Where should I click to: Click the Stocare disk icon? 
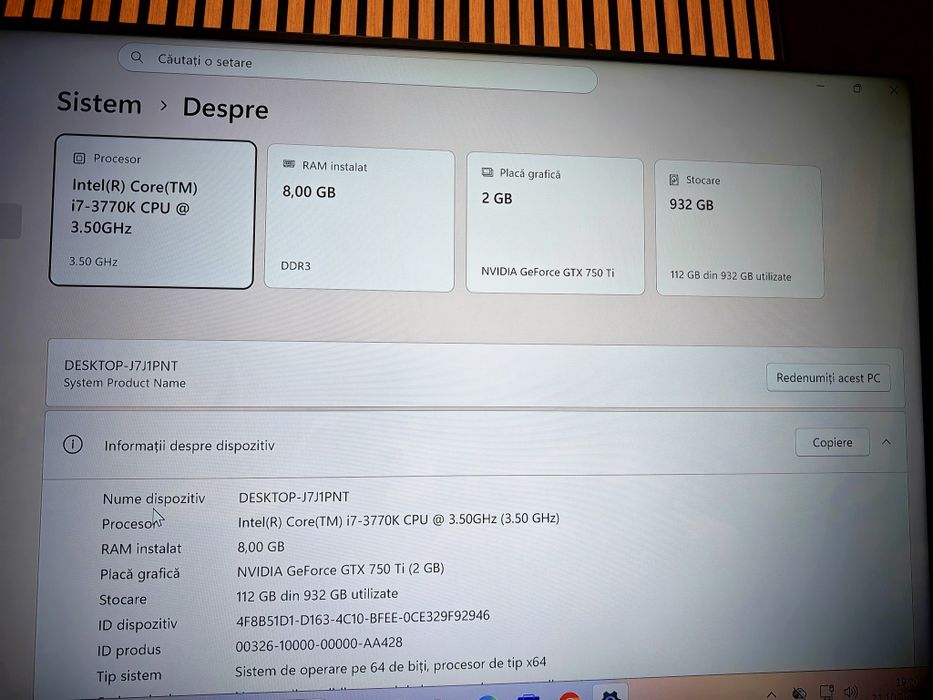tap(674, 179)
